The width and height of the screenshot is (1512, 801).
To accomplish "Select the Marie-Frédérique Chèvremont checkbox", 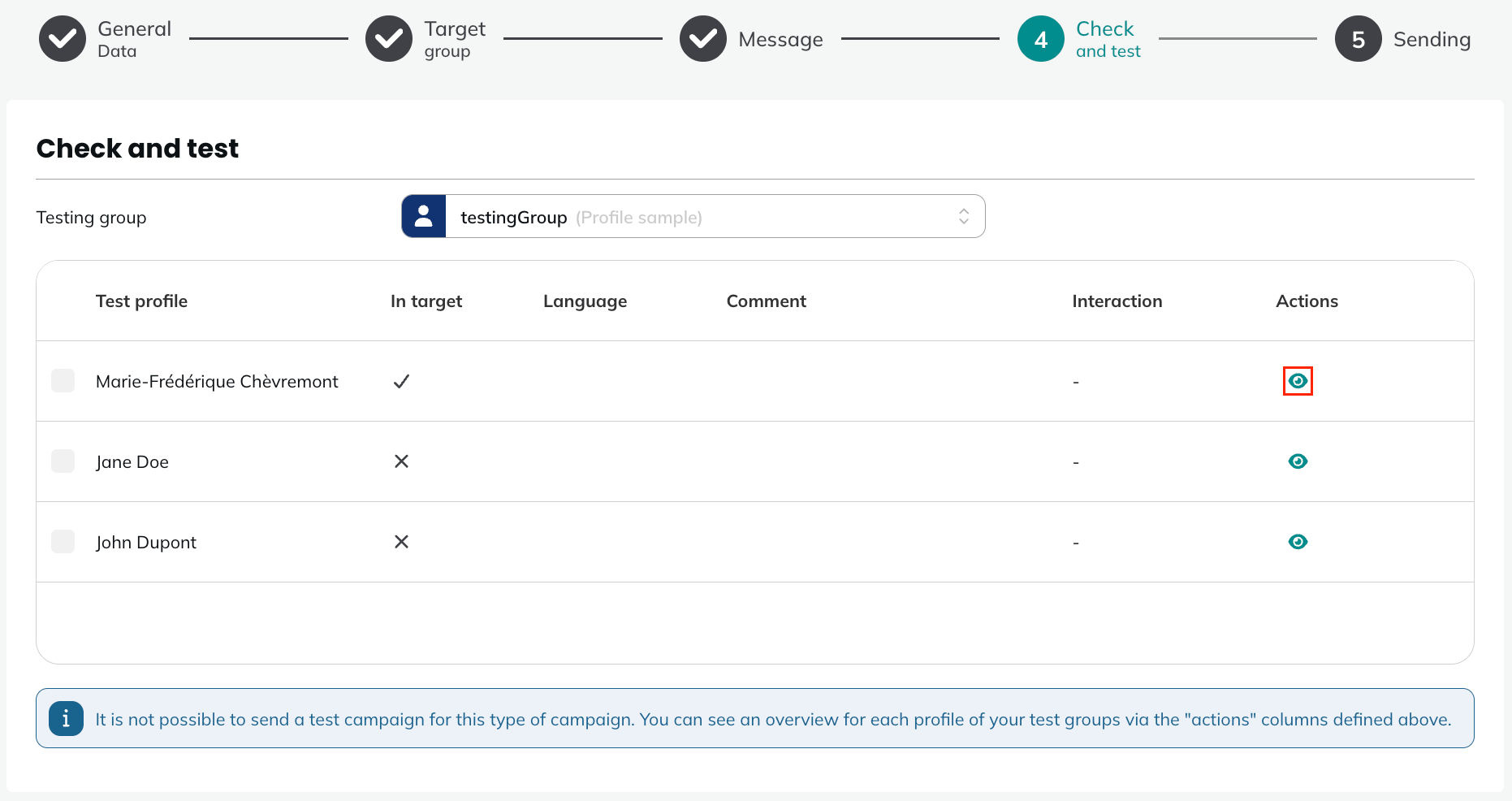I will (63, 380).
